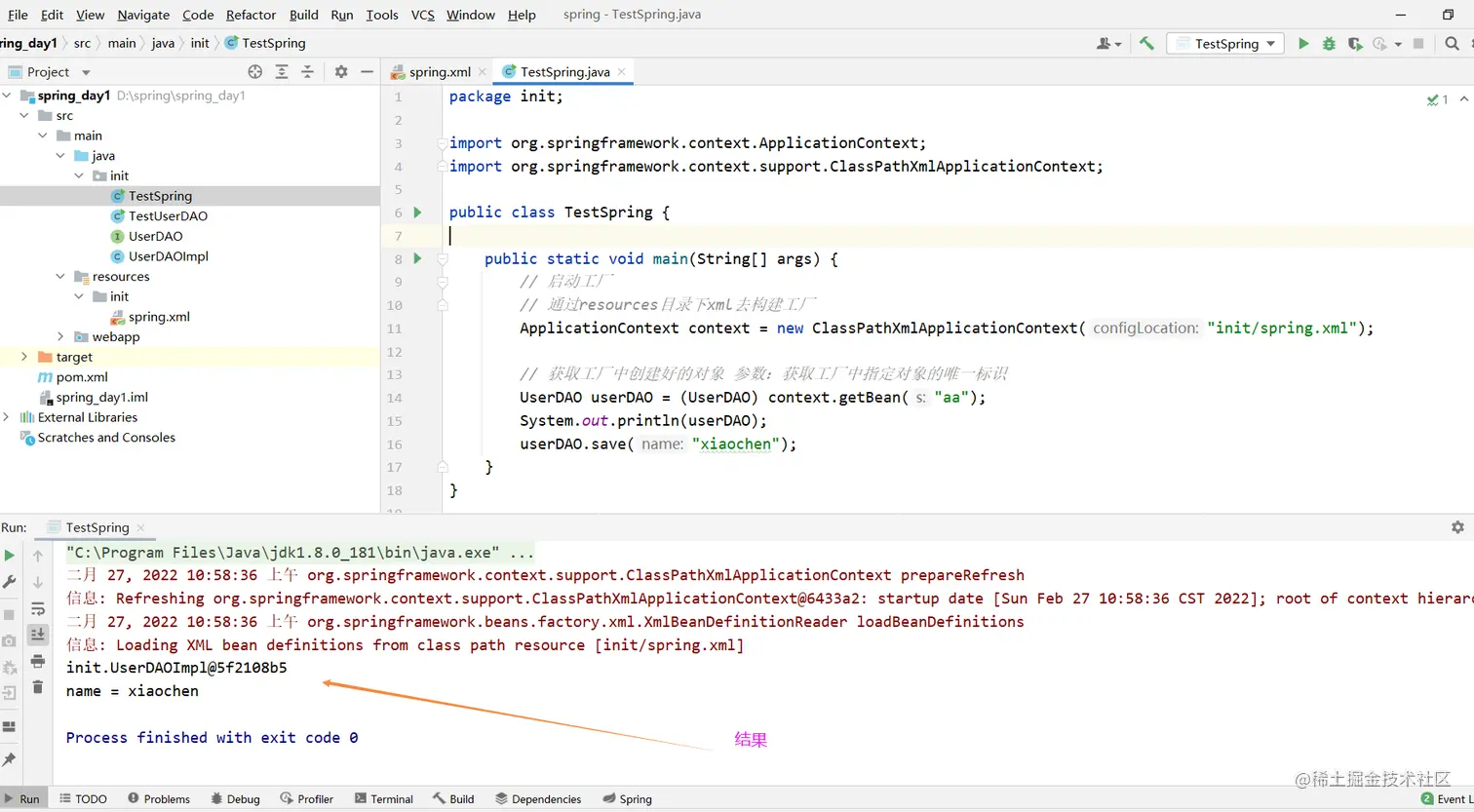This screenshot has width=1474, height=812.
Task: Open the Profiler tool window
Action: tap(307, 798)
